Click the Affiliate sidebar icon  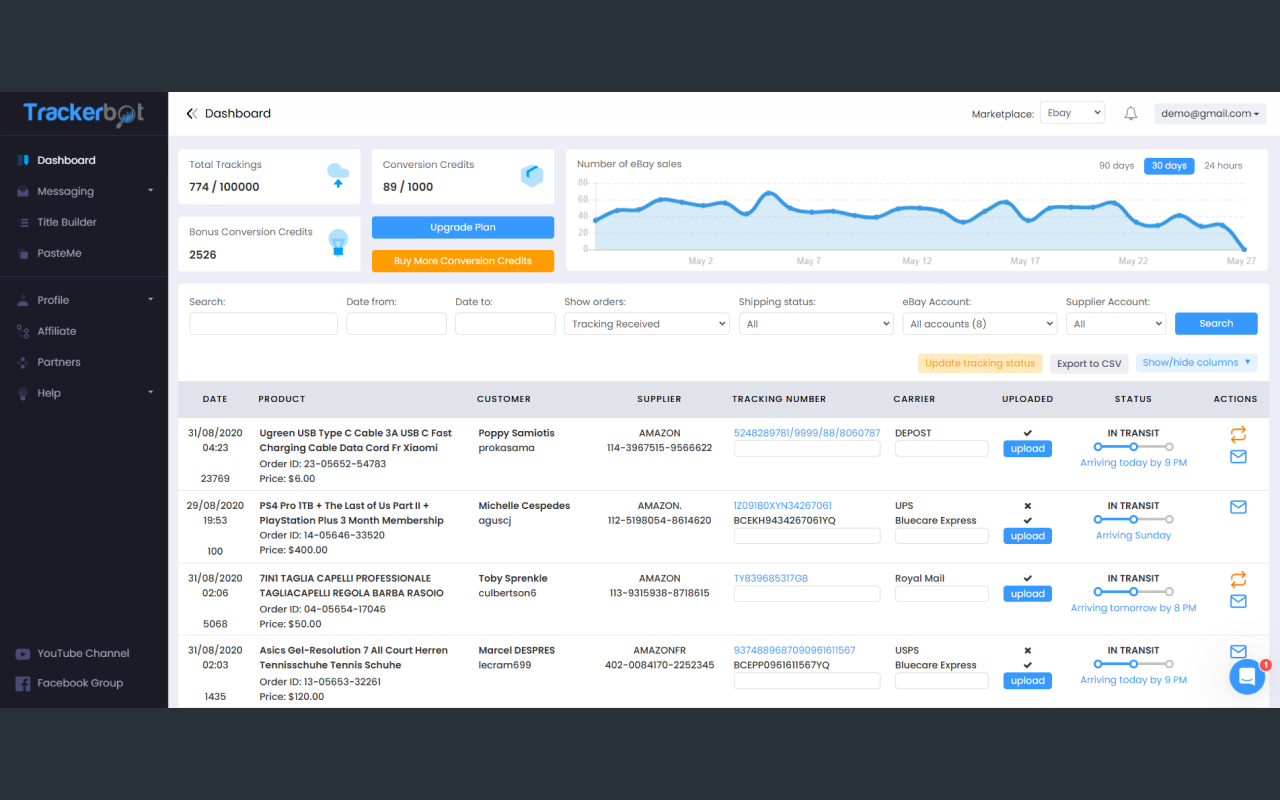pyautogui.click(x=23, y=331)
